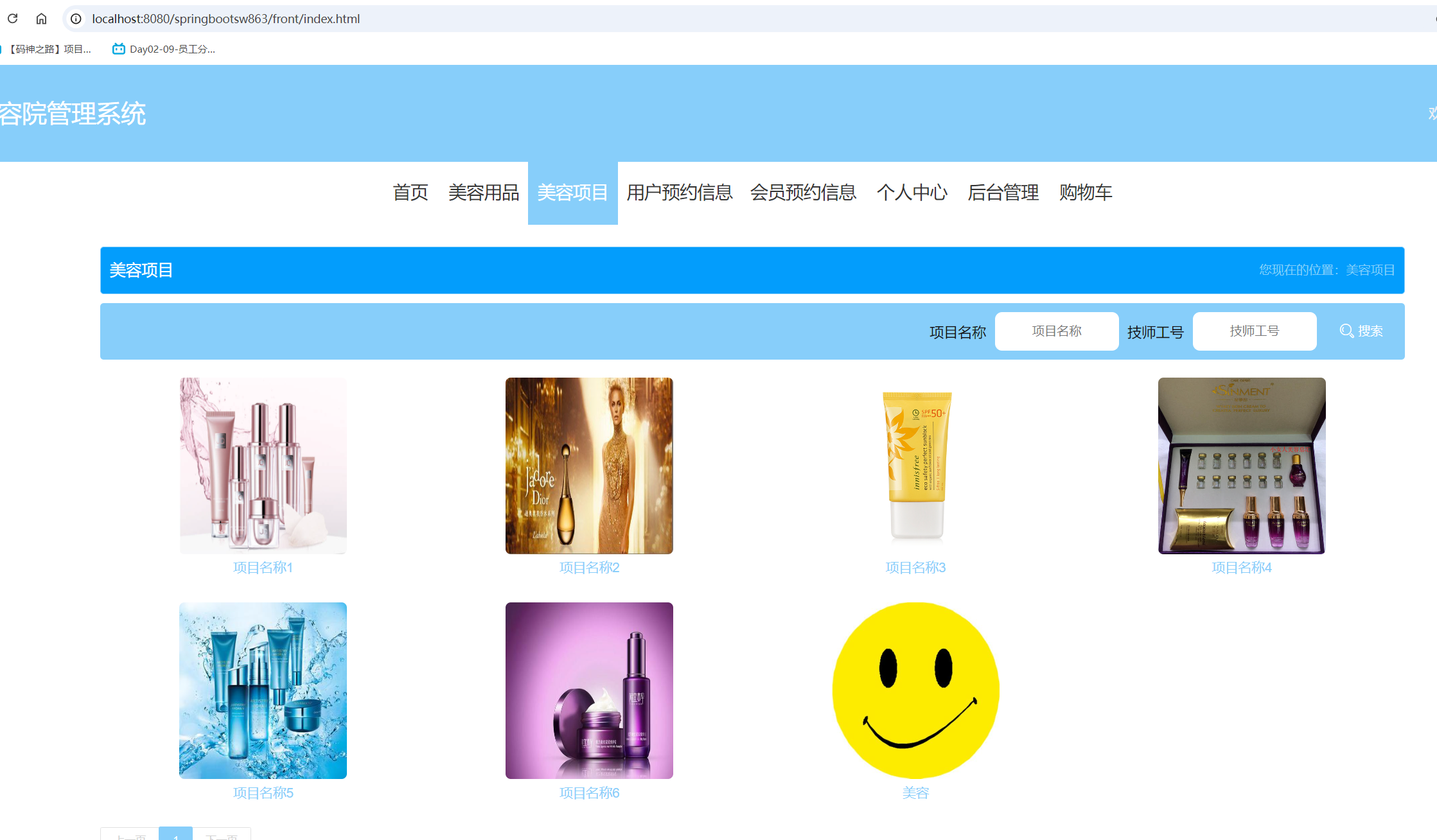Open 用户预约信息 page

coord(679,193)
